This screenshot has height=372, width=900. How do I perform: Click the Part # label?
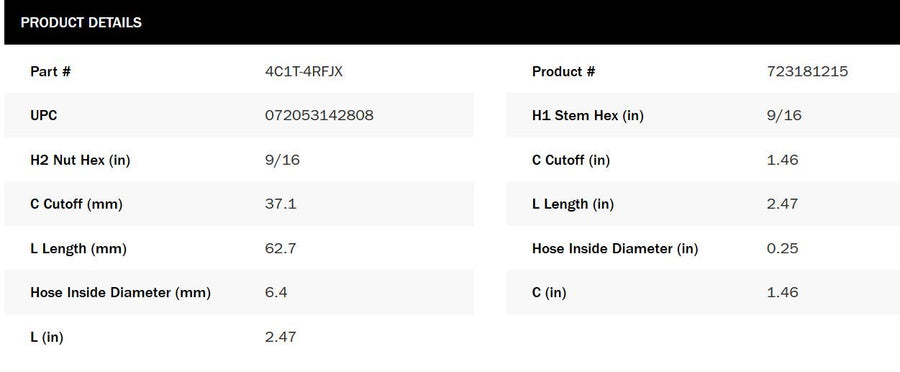tap(51, 72)
